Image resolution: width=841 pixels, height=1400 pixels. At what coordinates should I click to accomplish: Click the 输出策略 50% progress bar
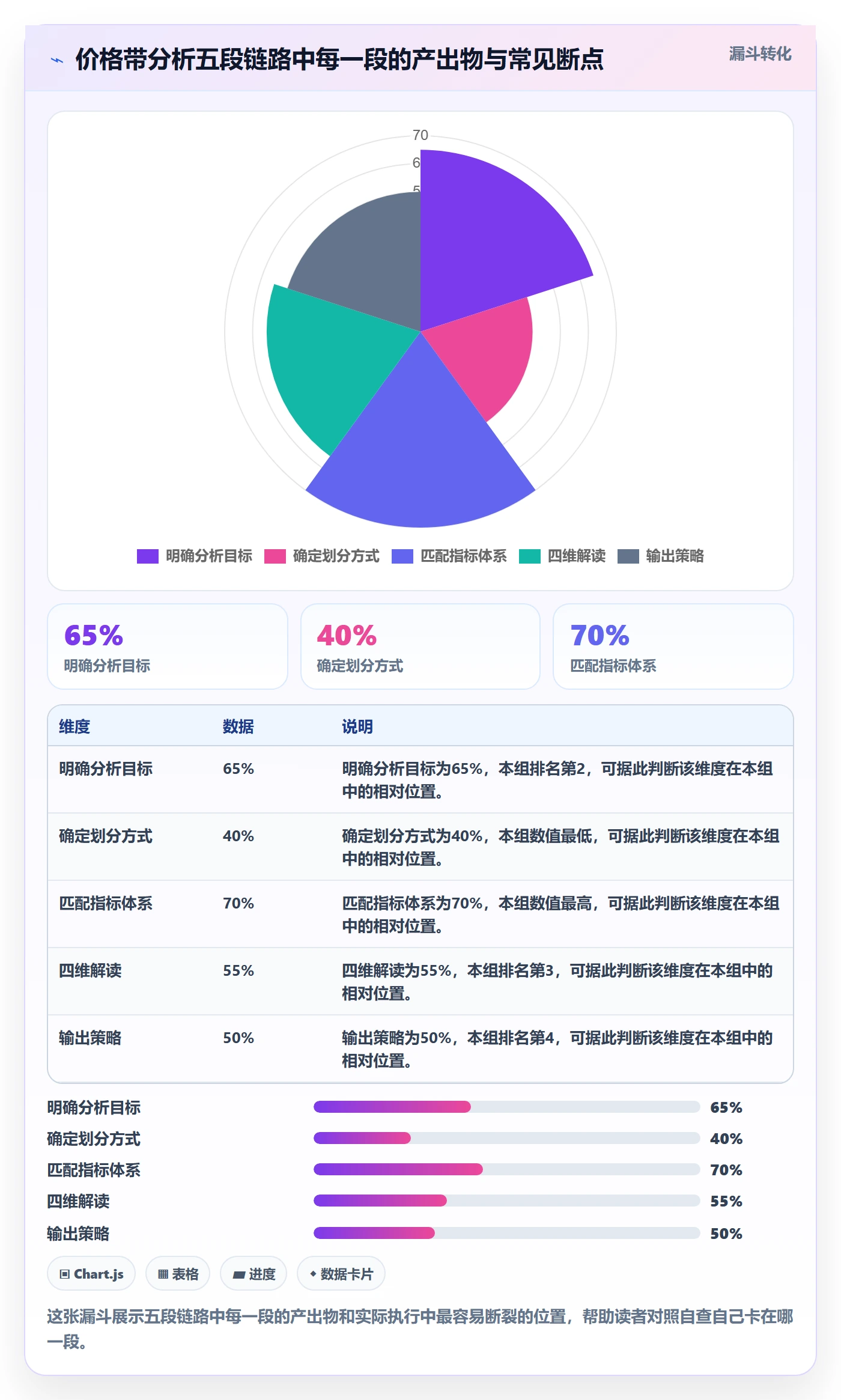(x=507, y=1233)
